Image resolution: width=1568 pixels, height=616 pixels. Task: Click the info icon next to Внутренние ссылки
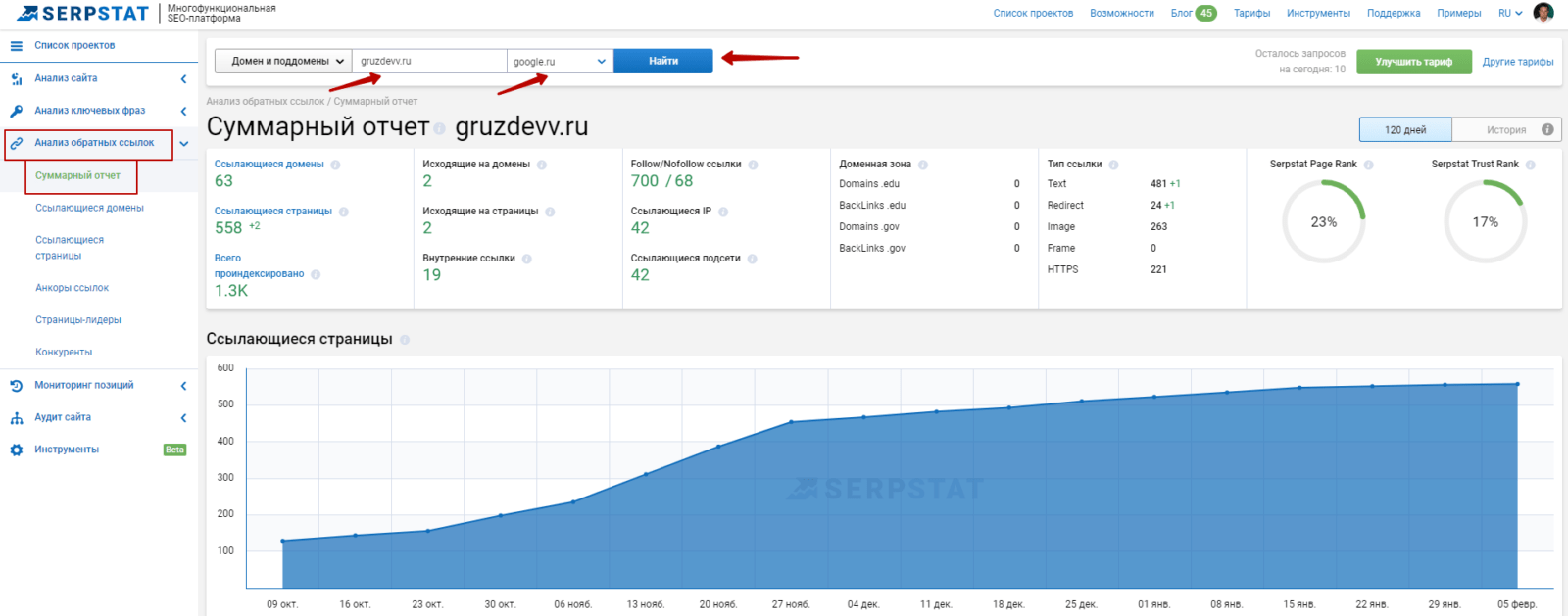click(527, 259)
